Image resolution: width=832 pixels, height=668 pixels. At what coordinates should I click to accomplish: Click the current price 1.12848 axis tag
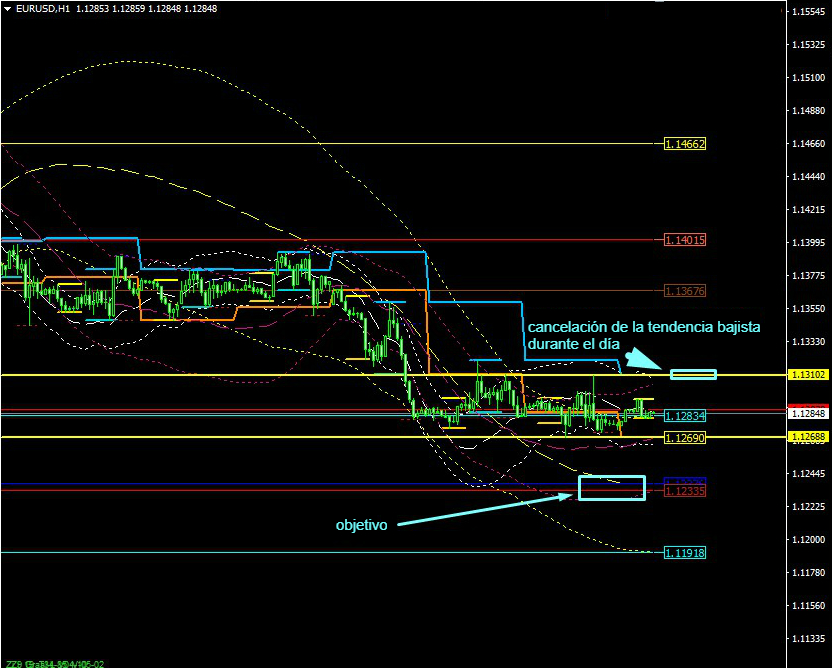pos(807,413)
